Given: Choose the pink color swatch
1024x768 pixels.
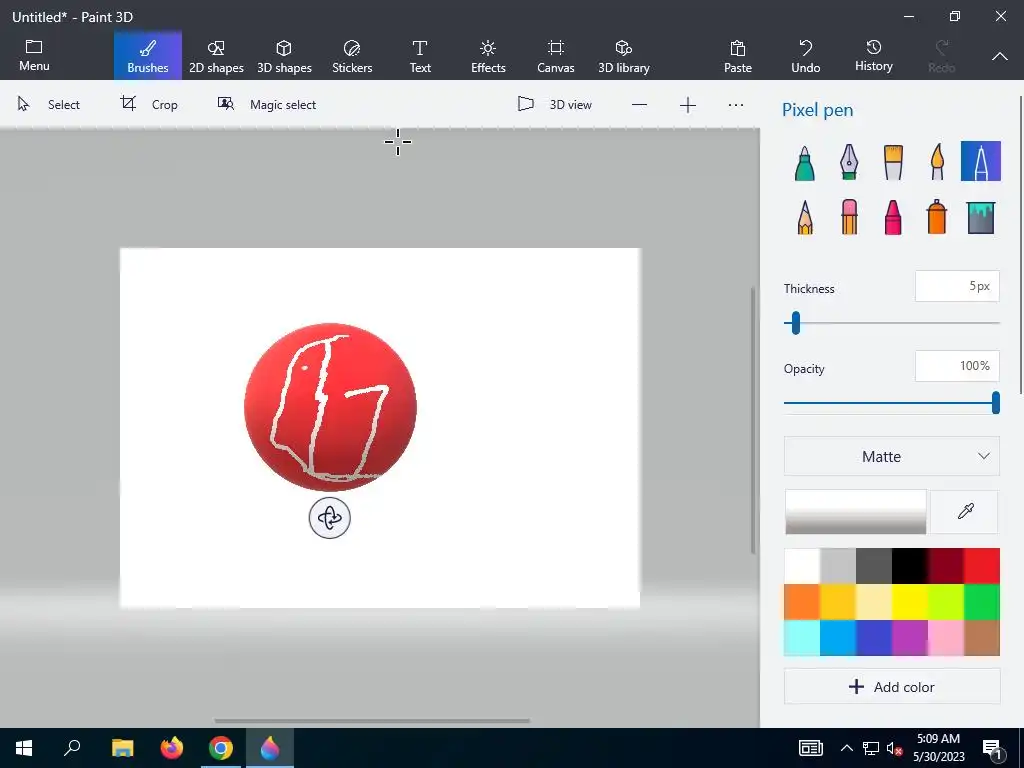Looking at the screenshot, I should pyautogui.click(x=946, y=637).
